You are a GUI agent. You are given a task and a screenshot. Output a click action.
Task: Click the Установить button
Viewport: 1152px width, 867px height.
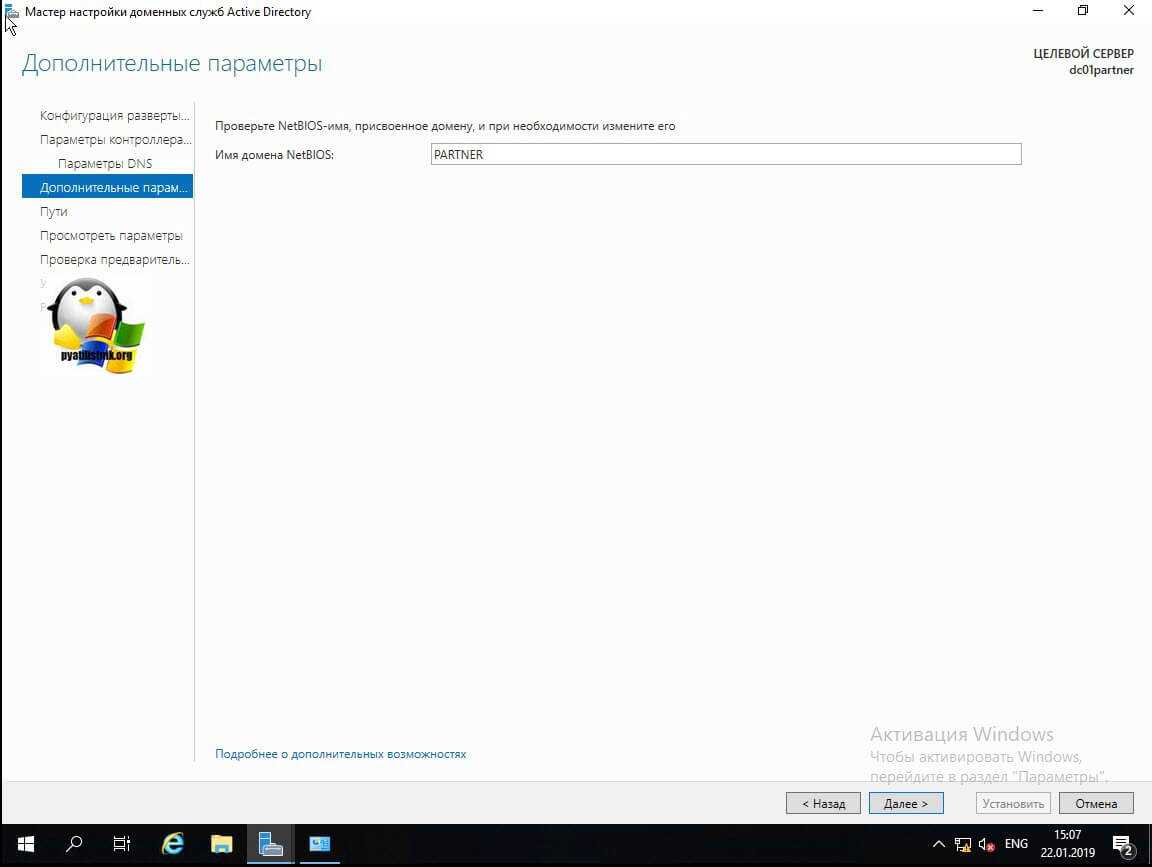(x=1013, y=804)
